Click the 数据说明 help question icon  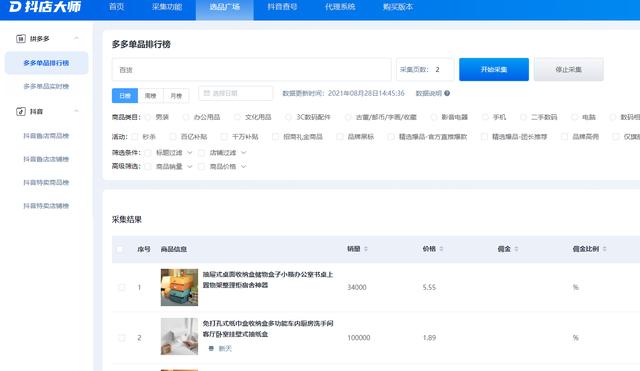click(447, 93)
